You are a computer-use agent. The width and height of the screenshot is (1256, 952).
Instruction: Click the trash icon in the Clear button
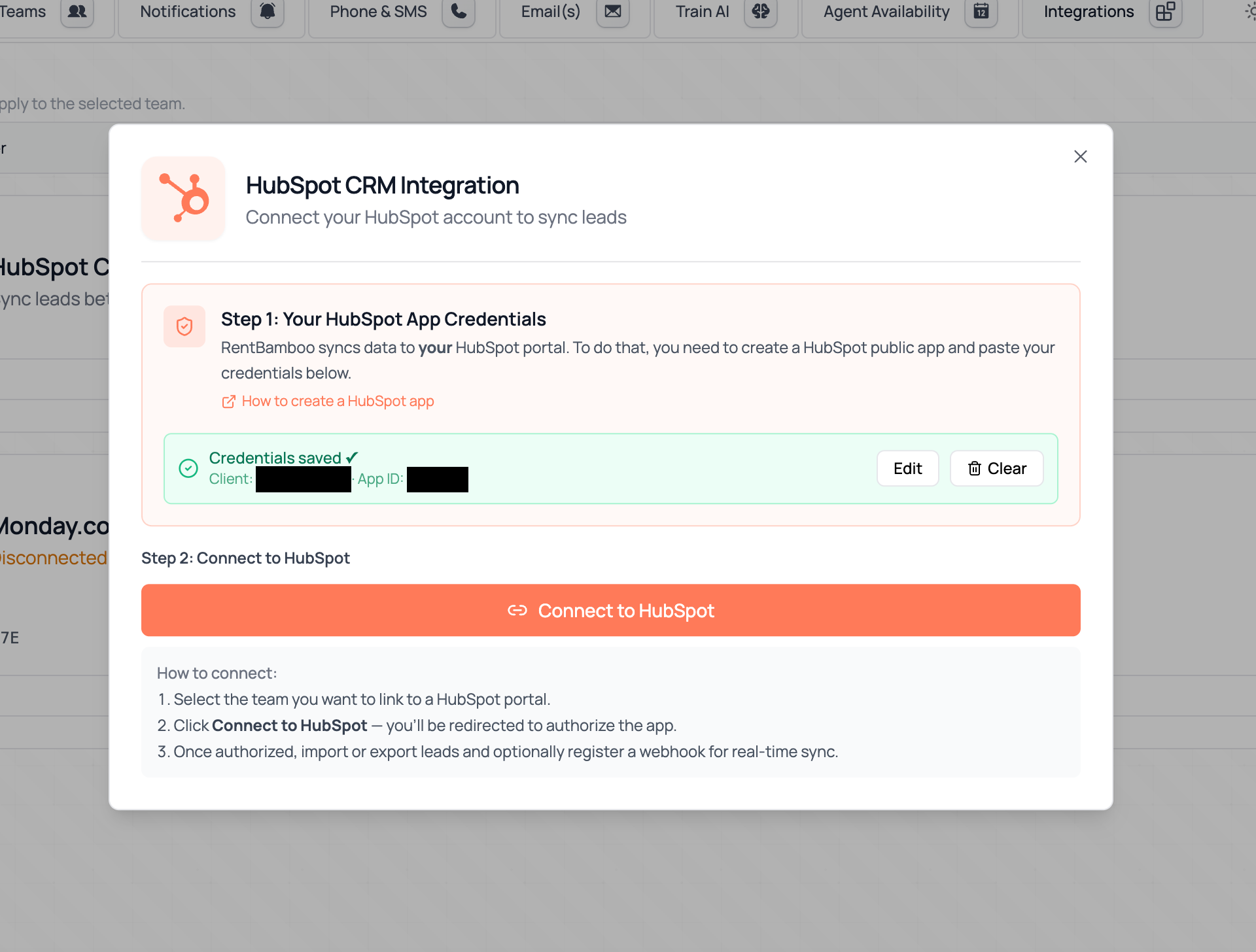click(x=975, y=468)
